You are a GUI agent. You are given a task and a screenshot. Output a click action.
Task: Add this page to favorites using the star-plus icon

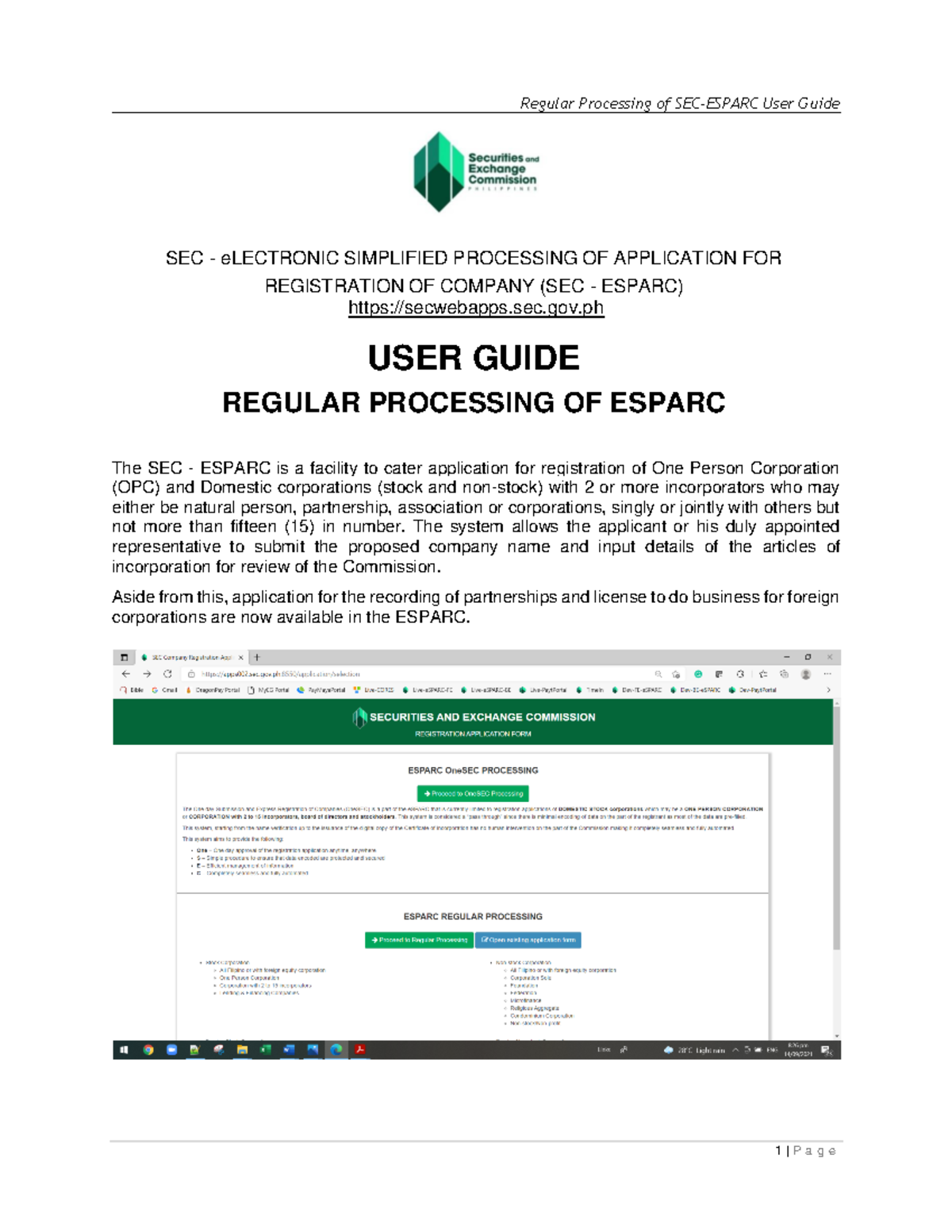pyautogui.click(x=676, y=674)
